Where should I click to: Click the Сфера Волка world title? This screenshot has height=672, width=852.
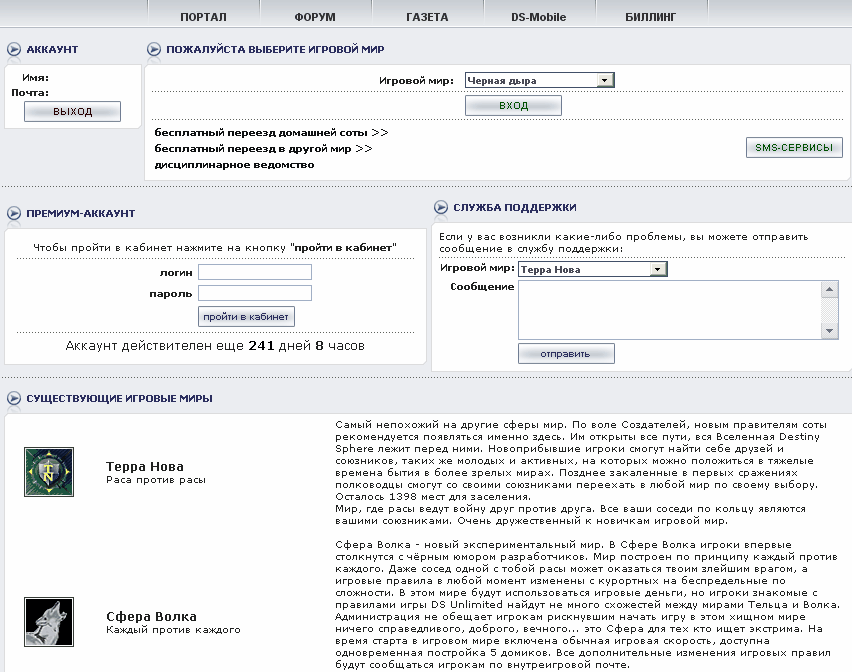pos(151,616)
